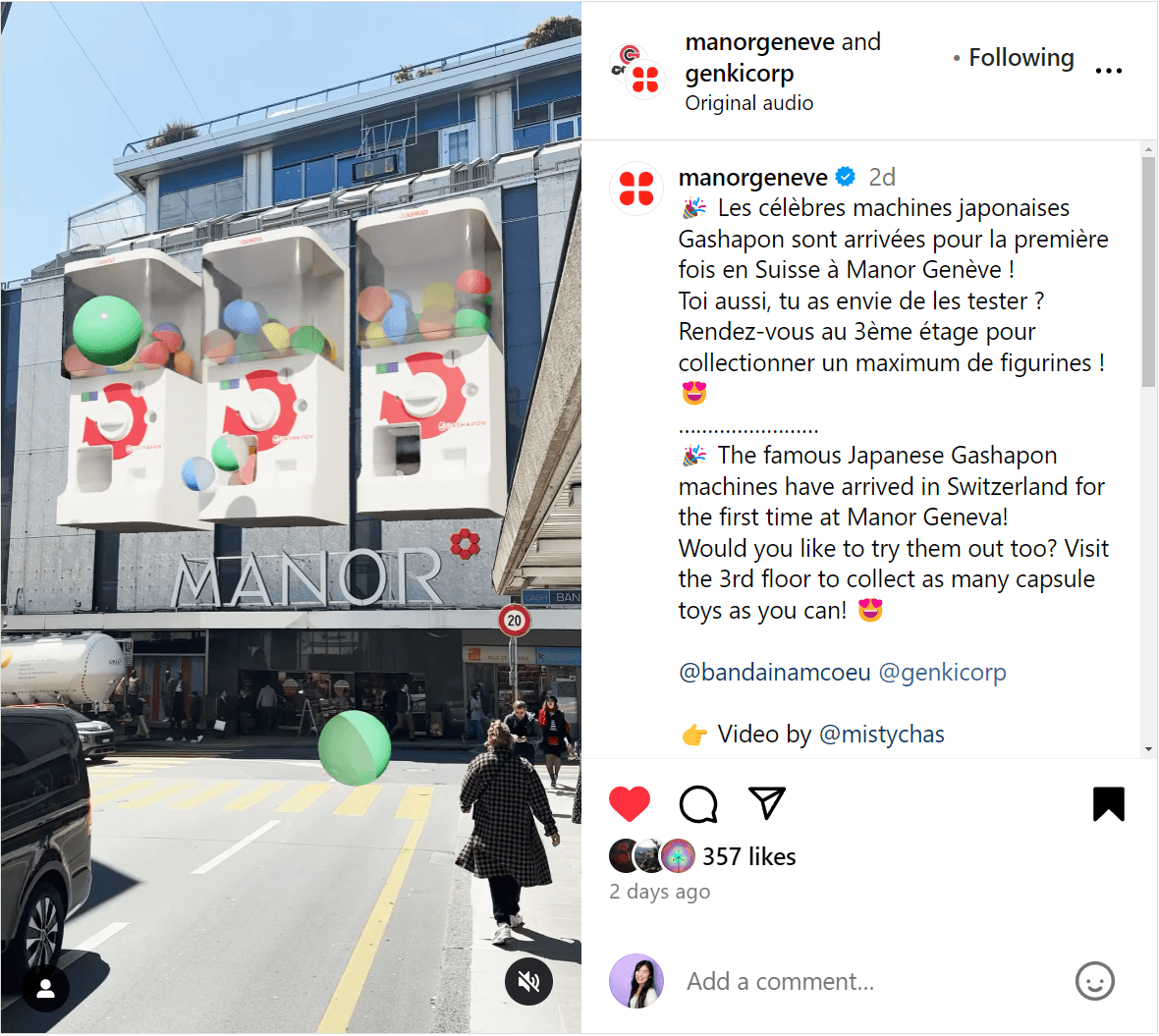
Task: Unmute the video with the speaker icon
Action: (528, 981)
